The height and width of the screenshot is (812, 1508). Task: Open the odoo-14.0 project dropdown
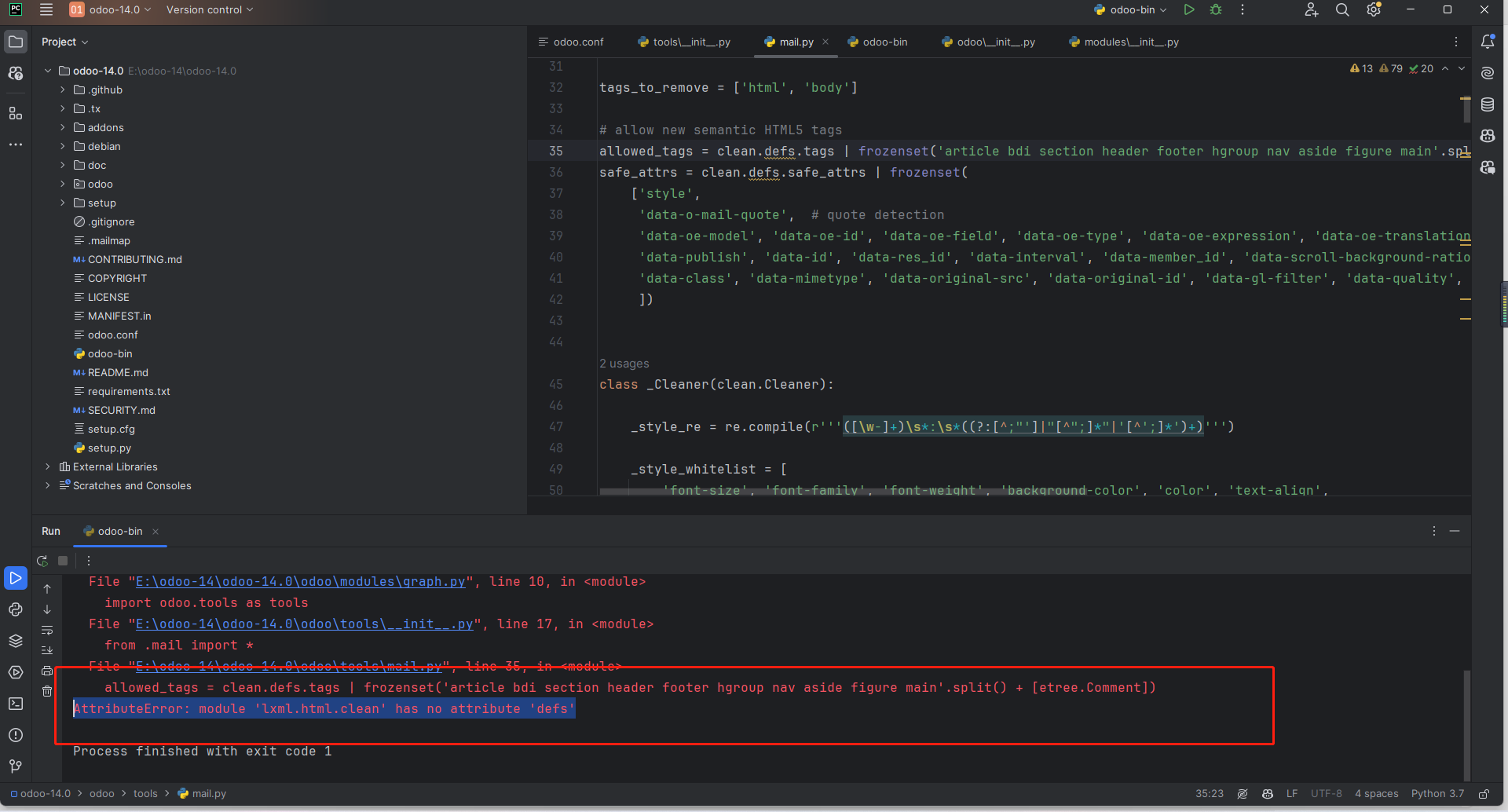point(110,9)
